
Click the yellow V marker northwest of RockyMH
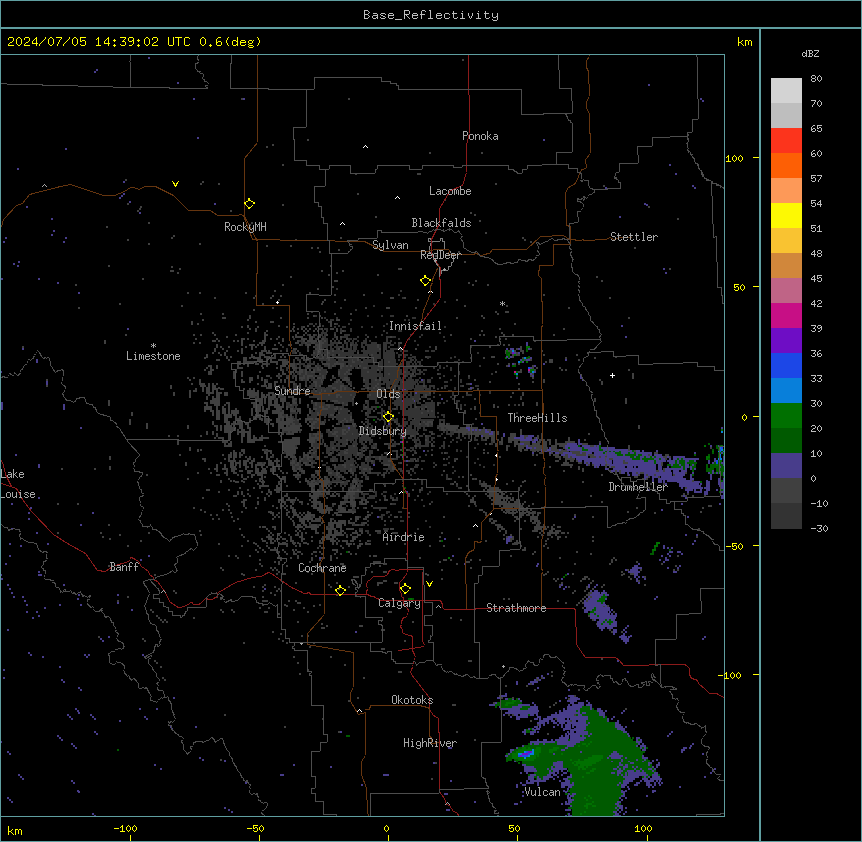175,184
